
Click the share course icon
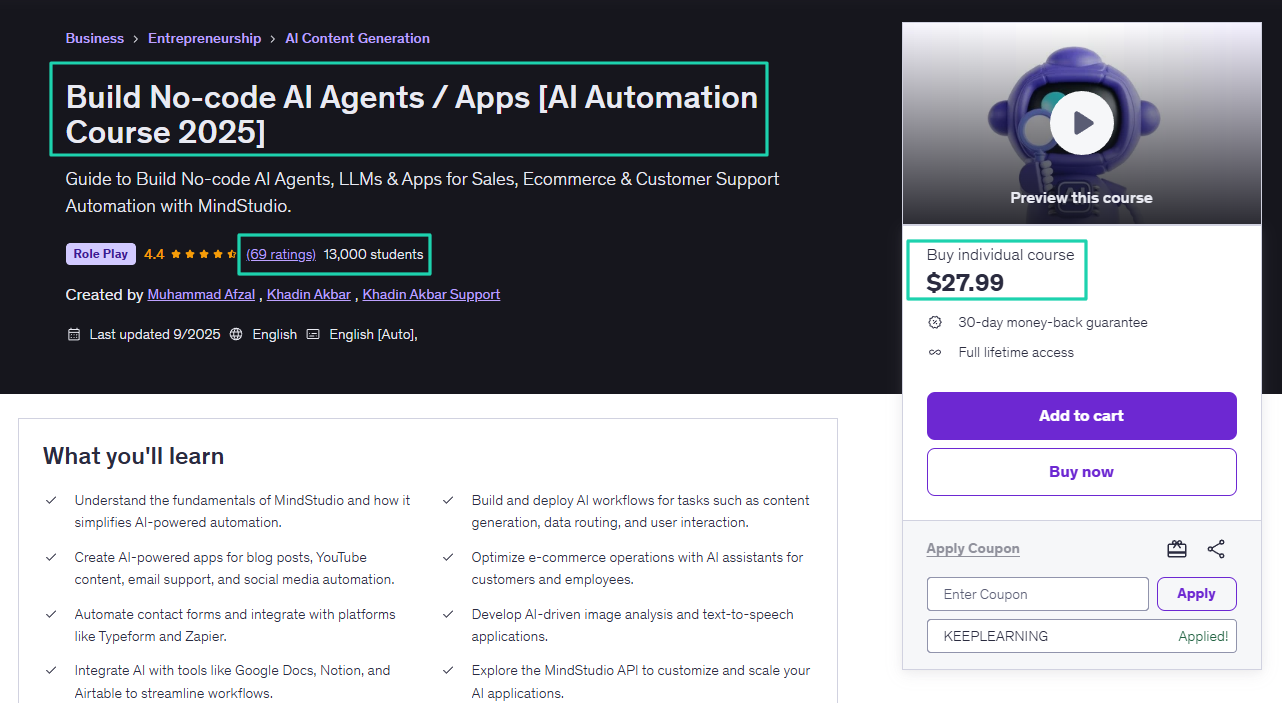(1216, 548)
